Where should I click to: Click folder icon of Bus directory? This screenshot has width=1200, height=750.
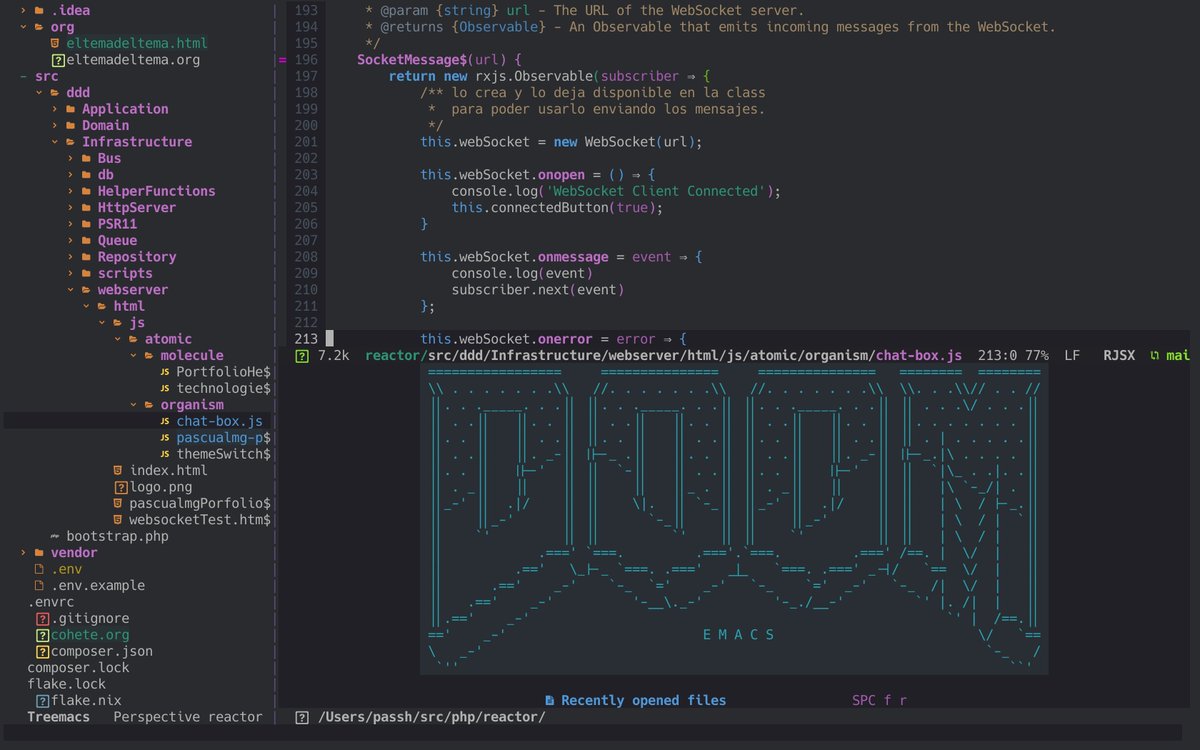86,159
